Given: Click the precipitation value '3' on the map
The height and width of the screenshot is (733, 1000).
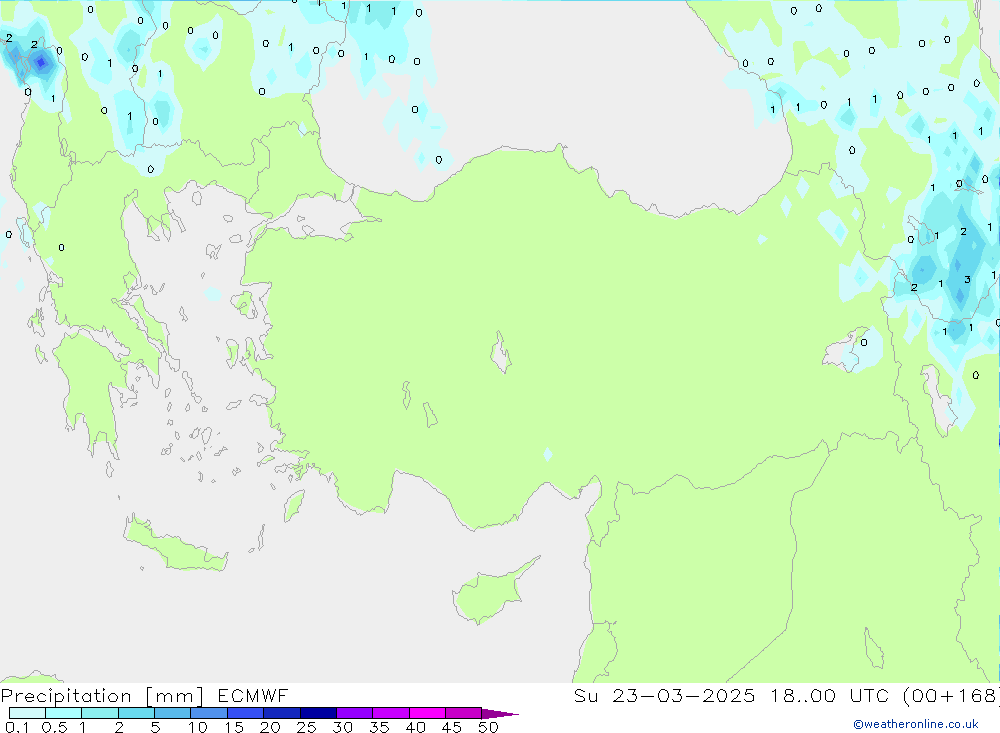Looking at the screenshot, I should 967,280.
